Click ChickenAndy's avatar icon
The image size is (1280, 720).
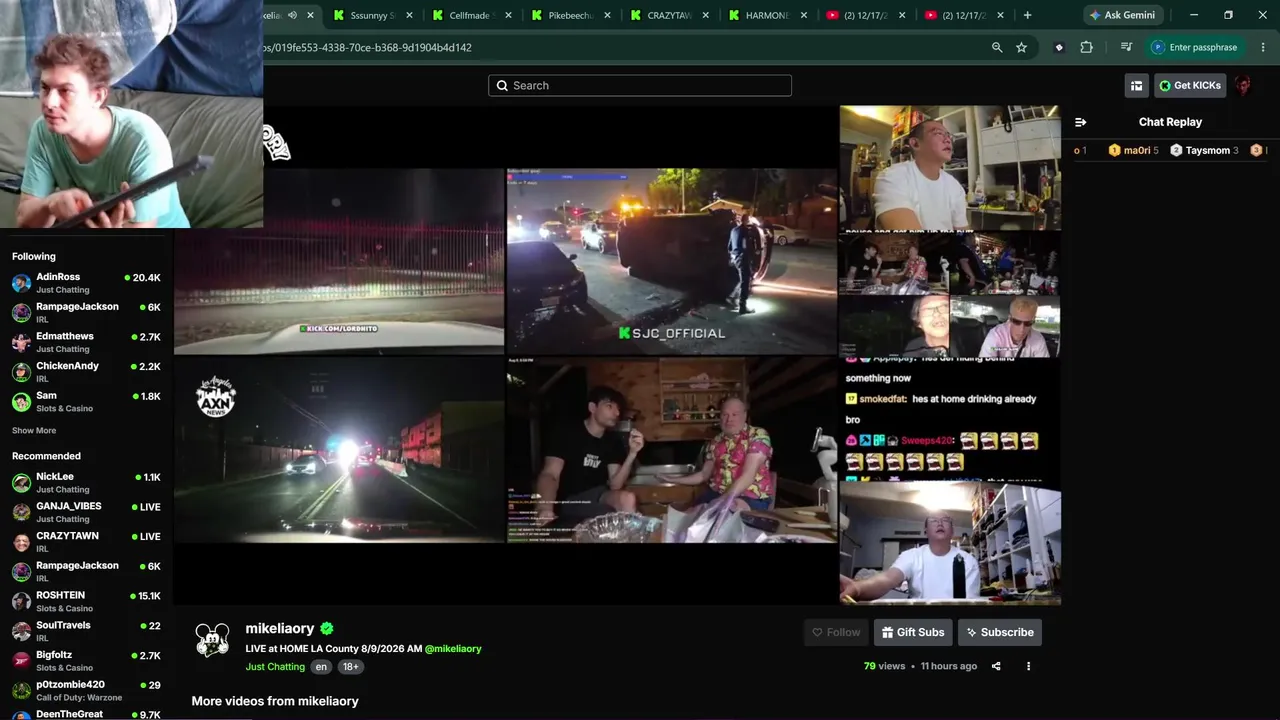(21, 372)
